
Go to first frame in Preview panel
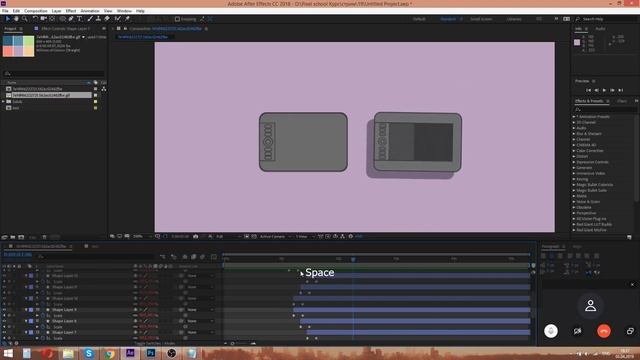(588, 90)
